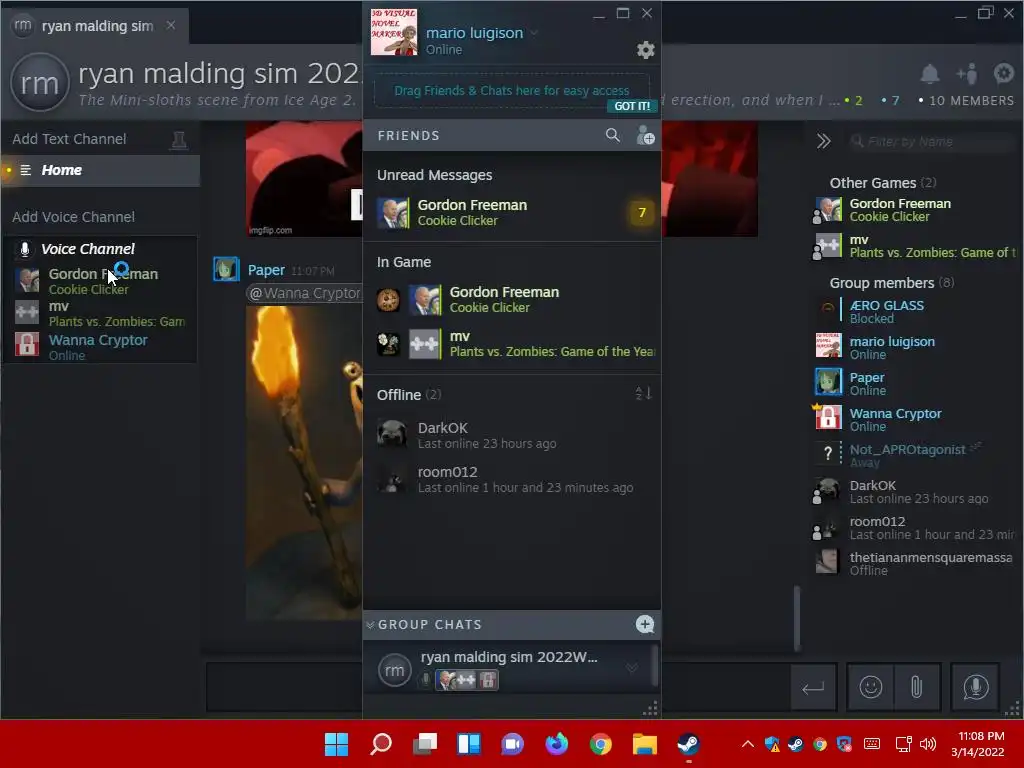Close the ryan malding sim tab
The height and width of the screenshot is (768, 1024).
pos(170,25)
